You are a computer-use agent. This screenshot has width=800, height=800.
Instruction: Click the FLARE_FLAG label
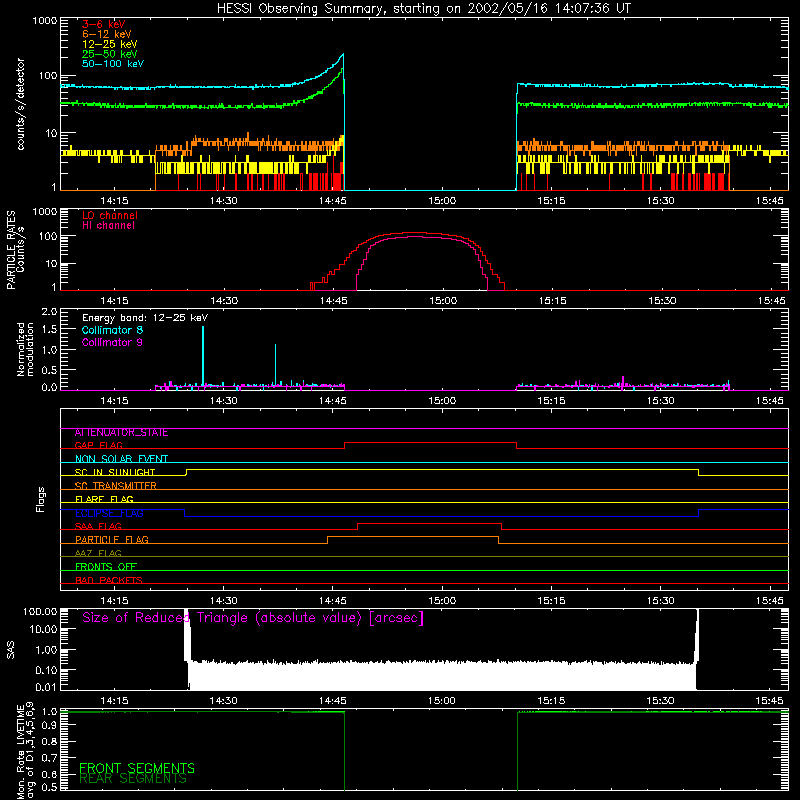click(104, 499)
